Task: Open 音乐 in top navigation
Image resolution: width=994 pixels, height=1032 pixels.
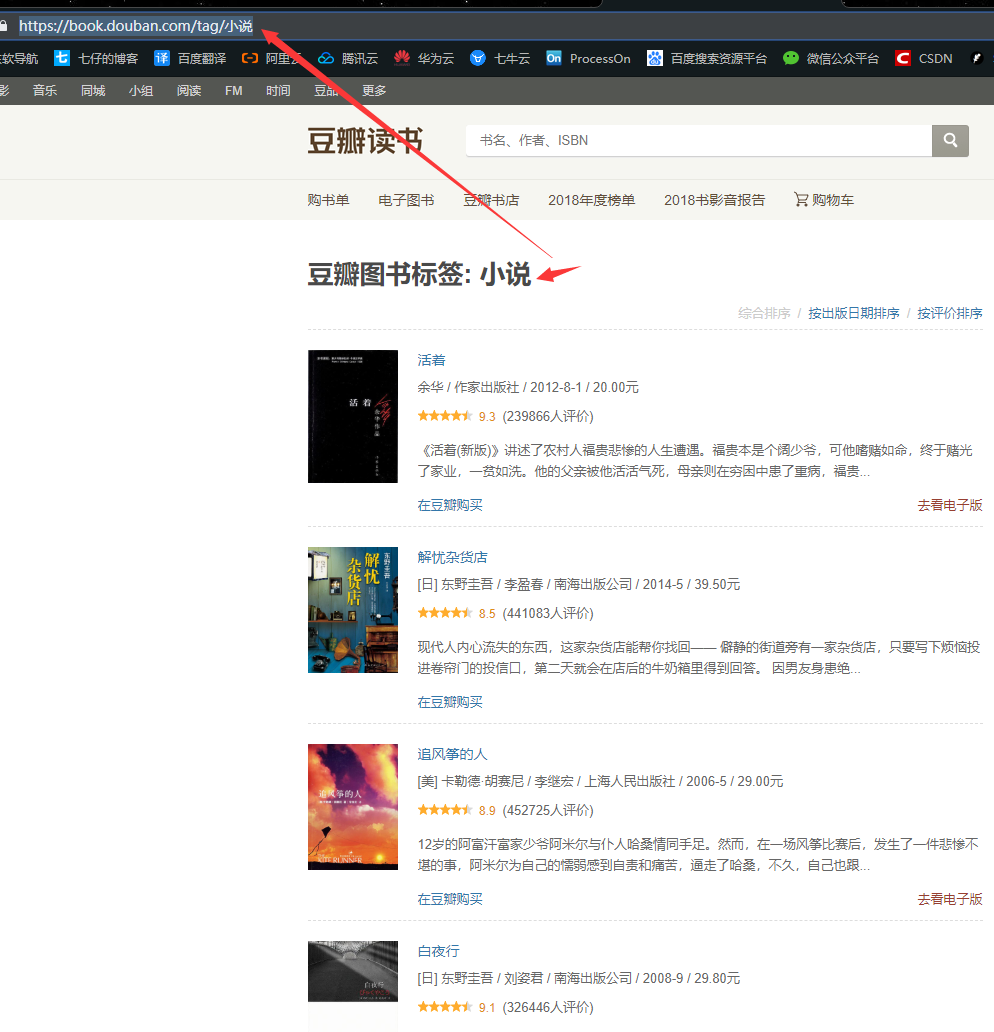Action: click(x=45, y=90)
